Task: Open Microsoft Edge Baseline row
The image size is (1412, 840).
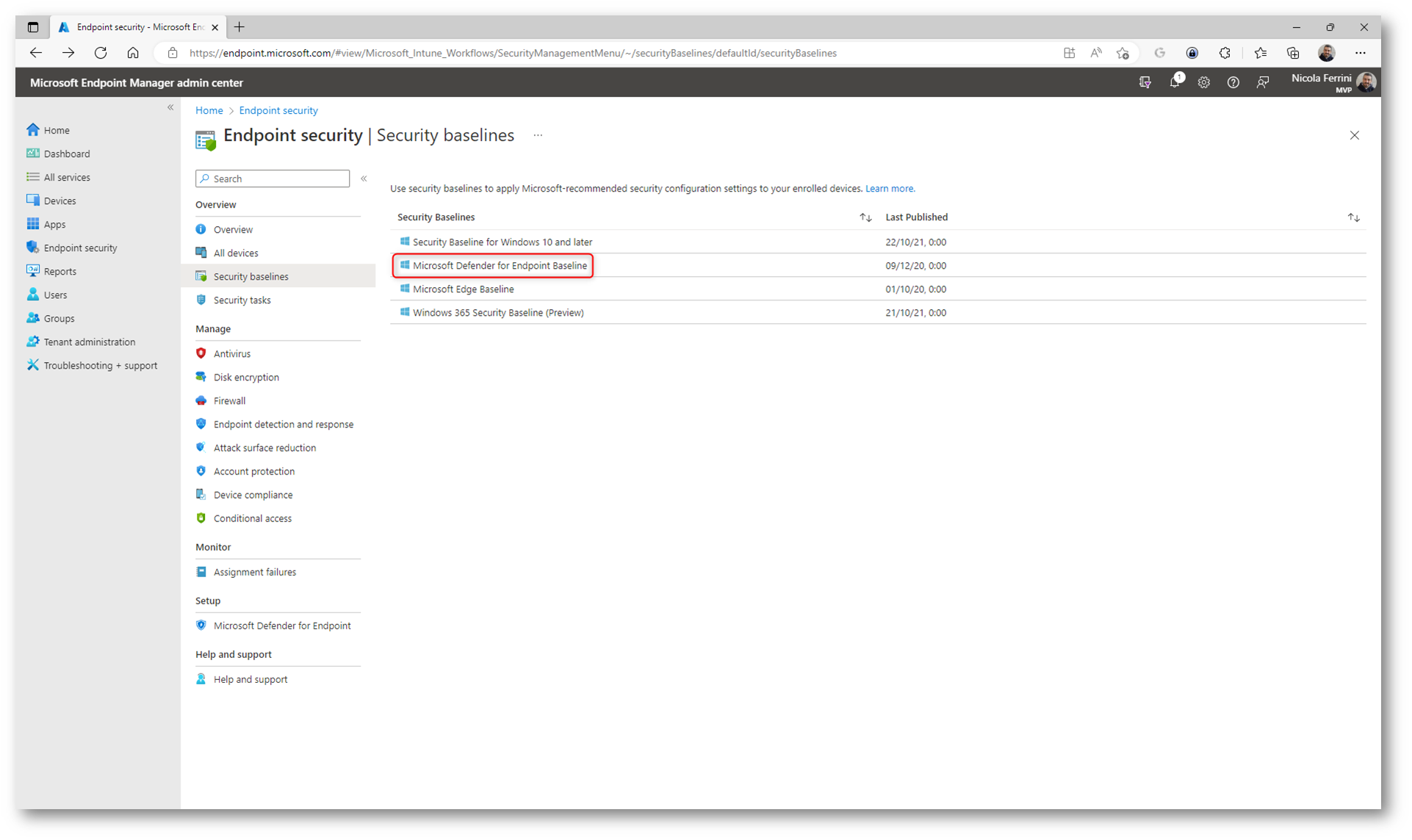Action: point(878,289)
